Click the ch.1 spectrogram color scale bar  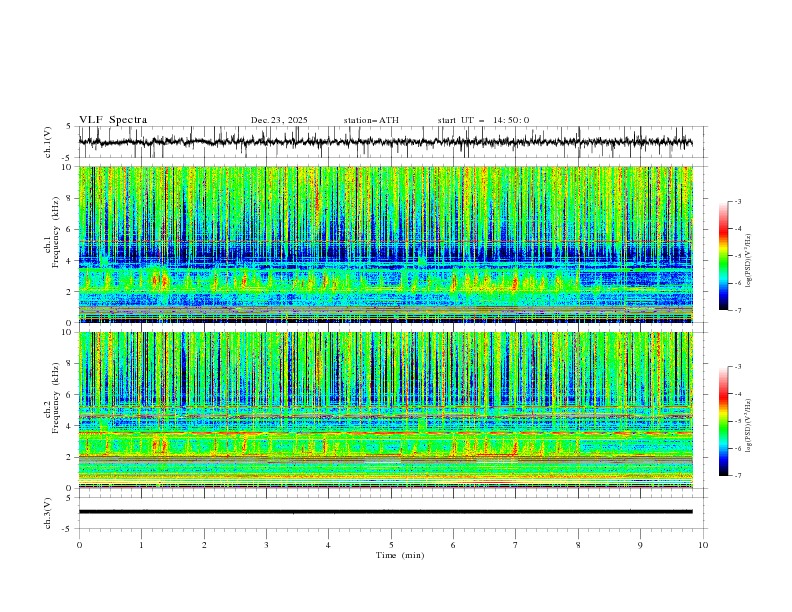tap(723, 255)
